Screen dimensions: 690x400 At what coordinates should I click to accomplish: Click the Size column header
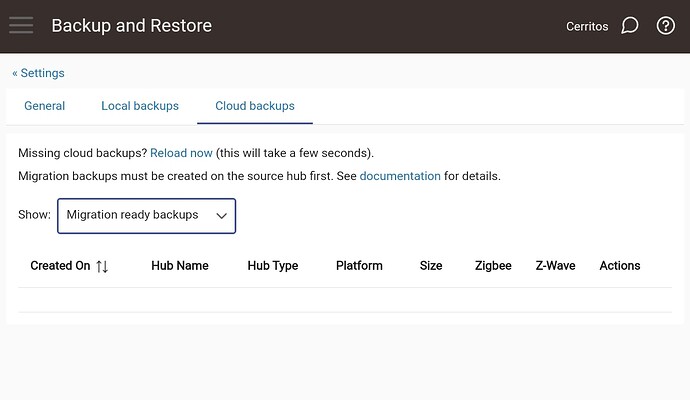click(x=431, y=266)
